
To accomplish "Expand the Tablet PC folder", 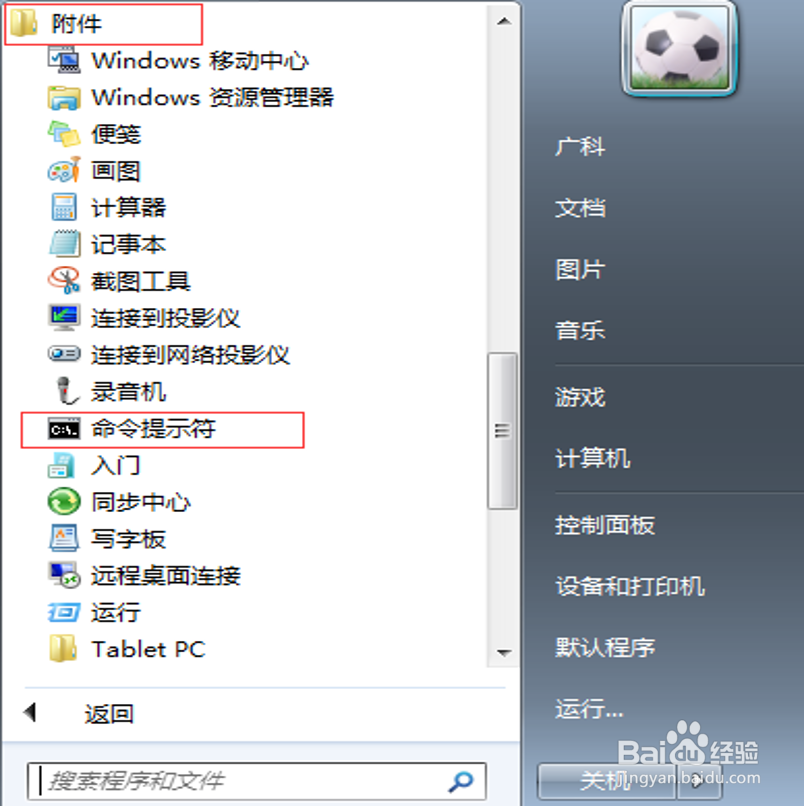I will tap(127, 649).
